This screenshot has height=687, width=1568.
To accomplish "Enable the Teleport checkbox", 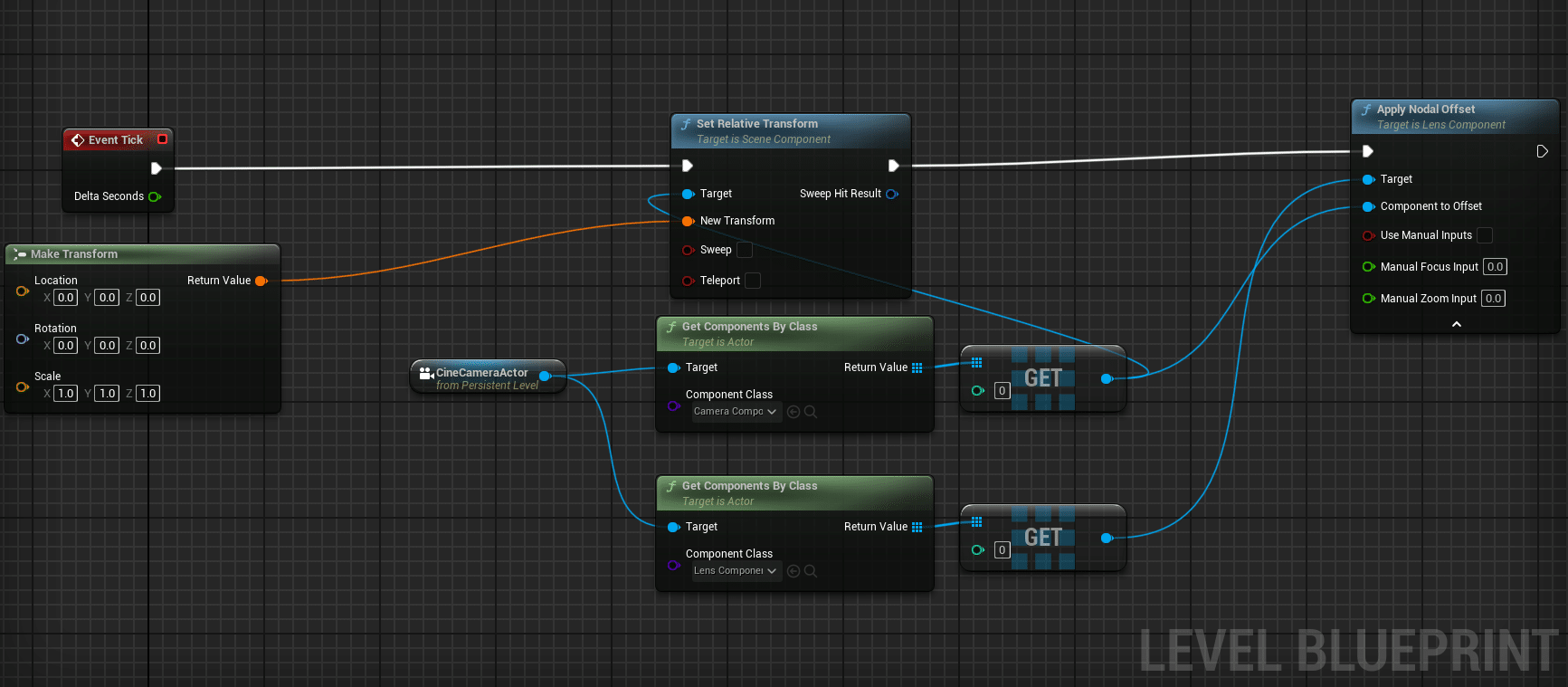I will coord(752,281).
